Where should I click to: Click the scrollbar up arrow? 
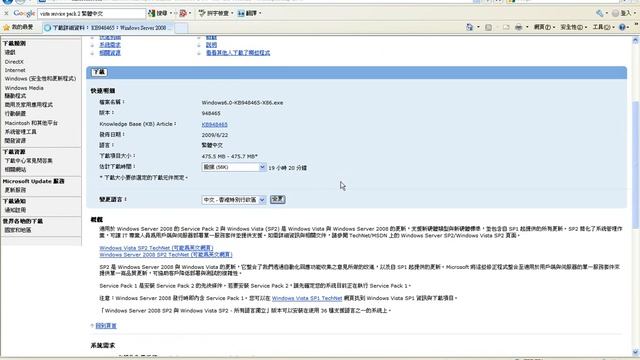click(636, 40)
